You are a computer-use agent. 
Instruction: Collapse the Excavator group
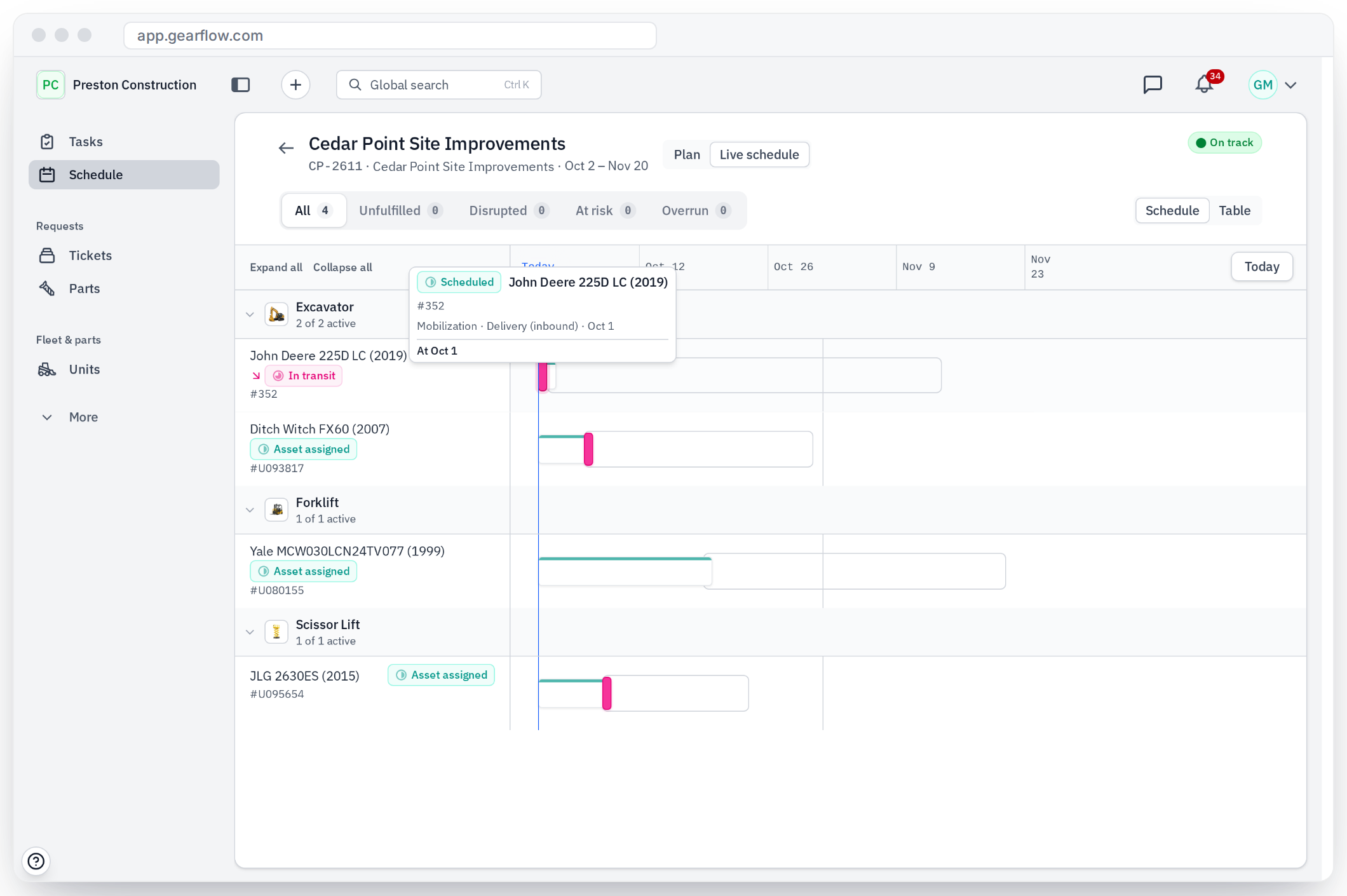point(250,315)
